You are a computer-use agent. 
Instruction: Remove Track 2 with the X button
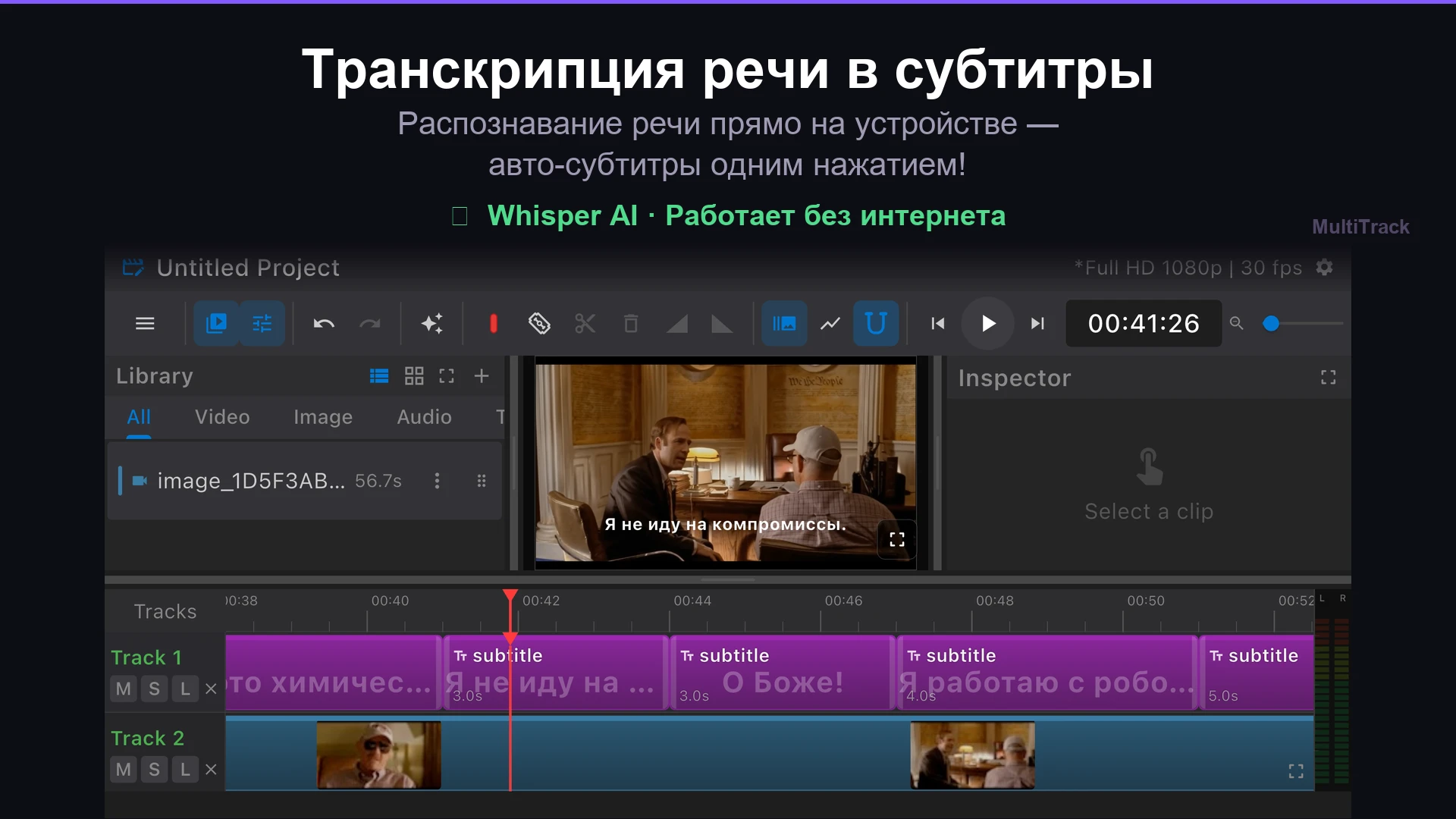[211, 770]
